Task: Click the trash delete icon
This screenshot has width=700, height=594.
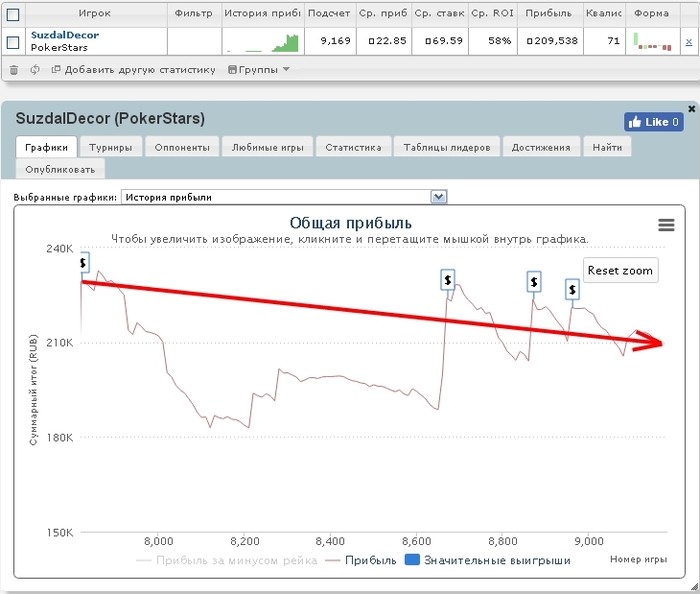Action: pos(14,70)
